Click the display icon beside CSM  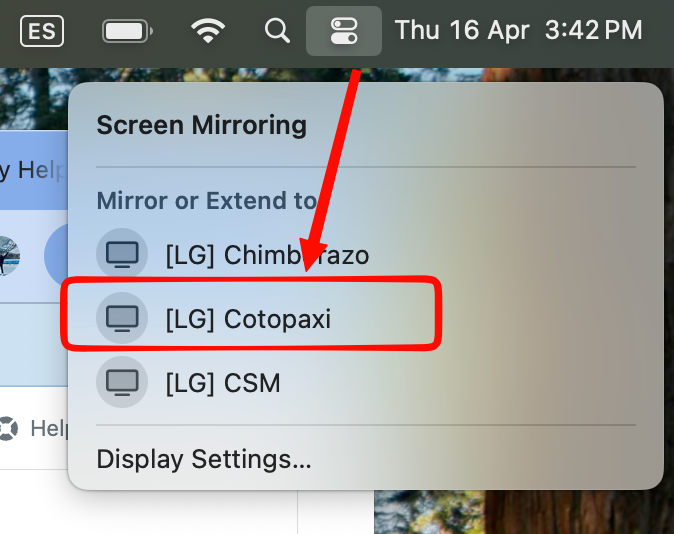tap(122, 382)
